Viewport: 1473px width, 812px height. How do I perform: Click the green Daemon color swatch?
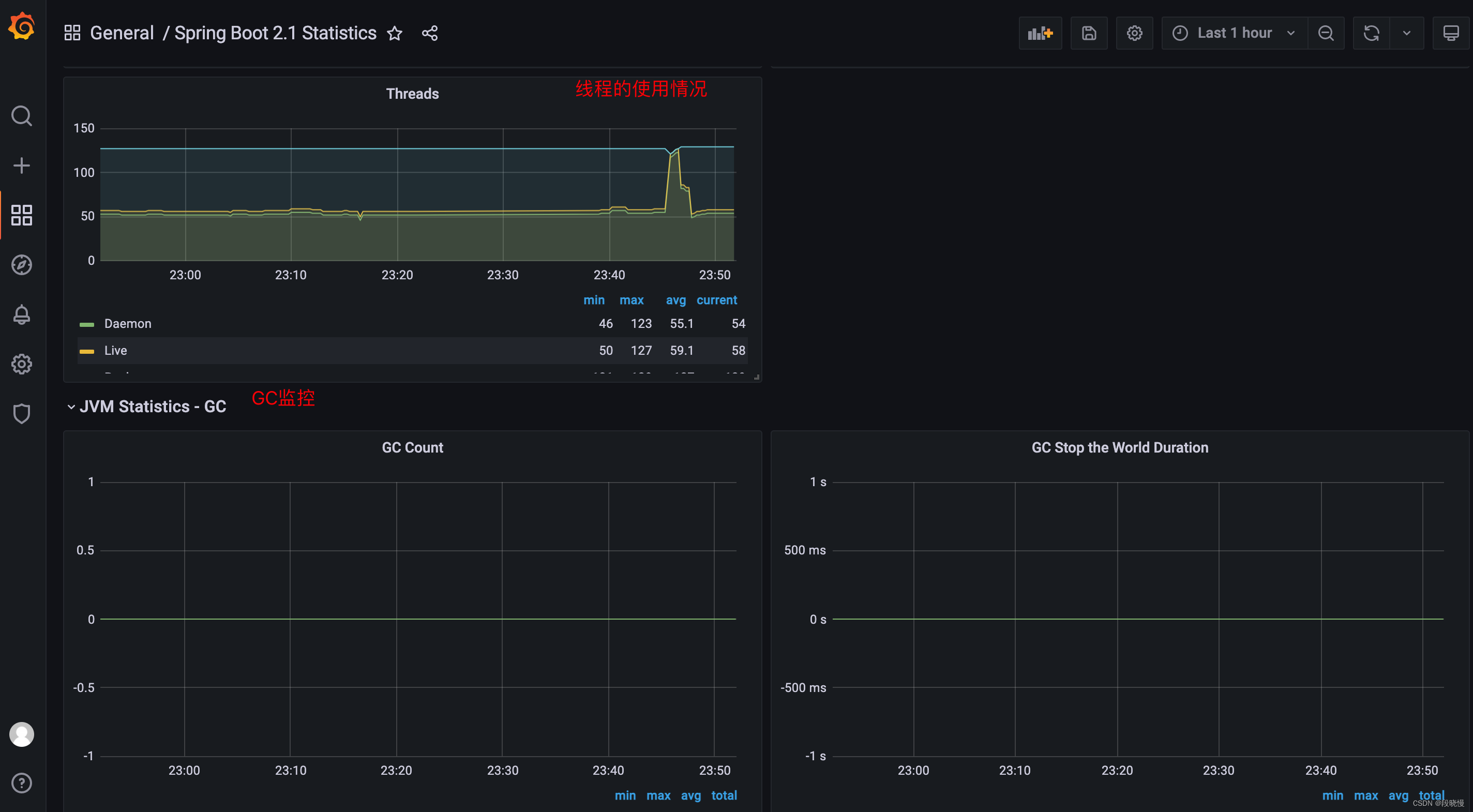87,325
